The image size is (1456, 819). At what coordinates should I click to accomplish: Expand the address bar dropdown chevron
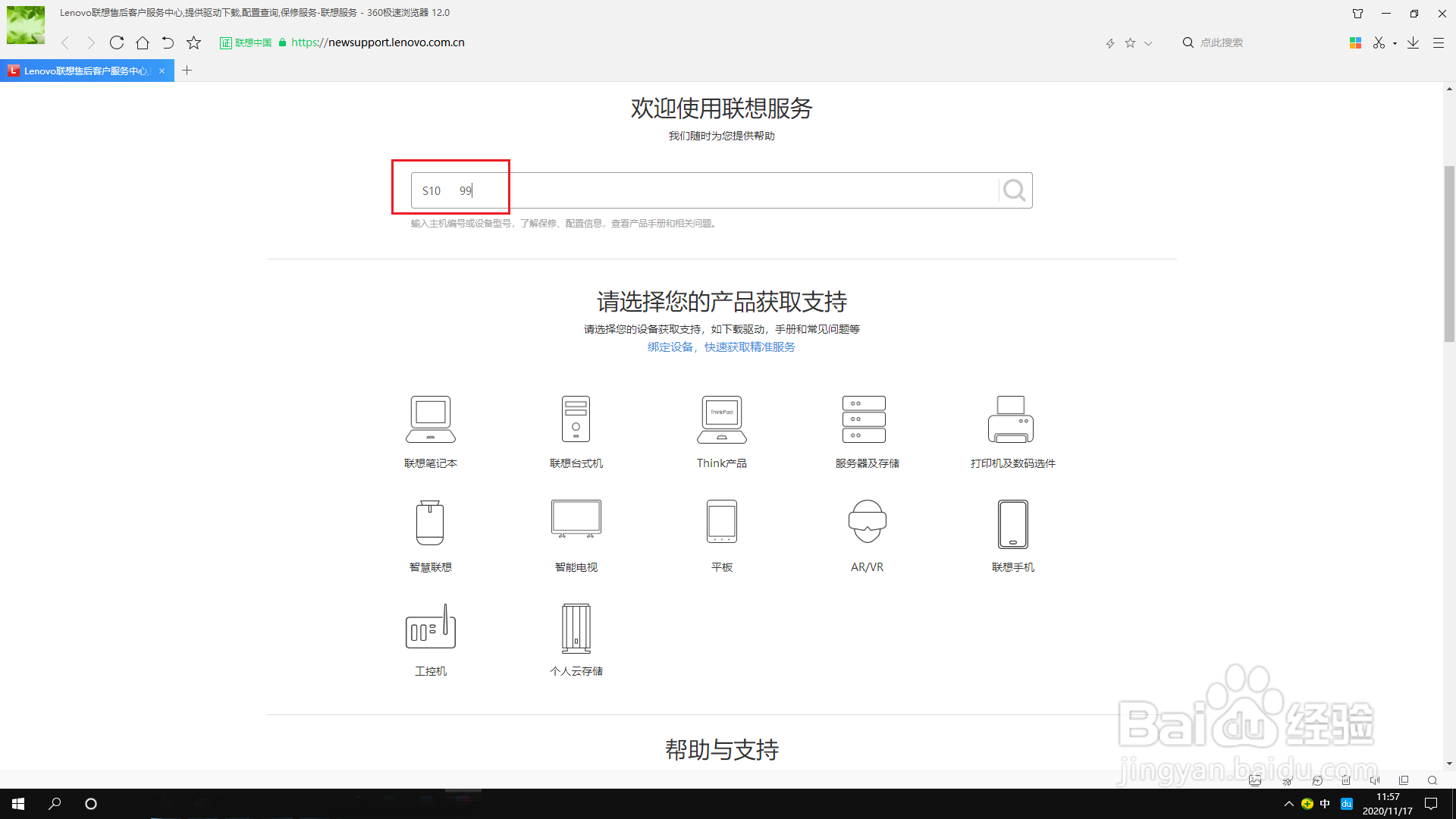pos(1148,43)
